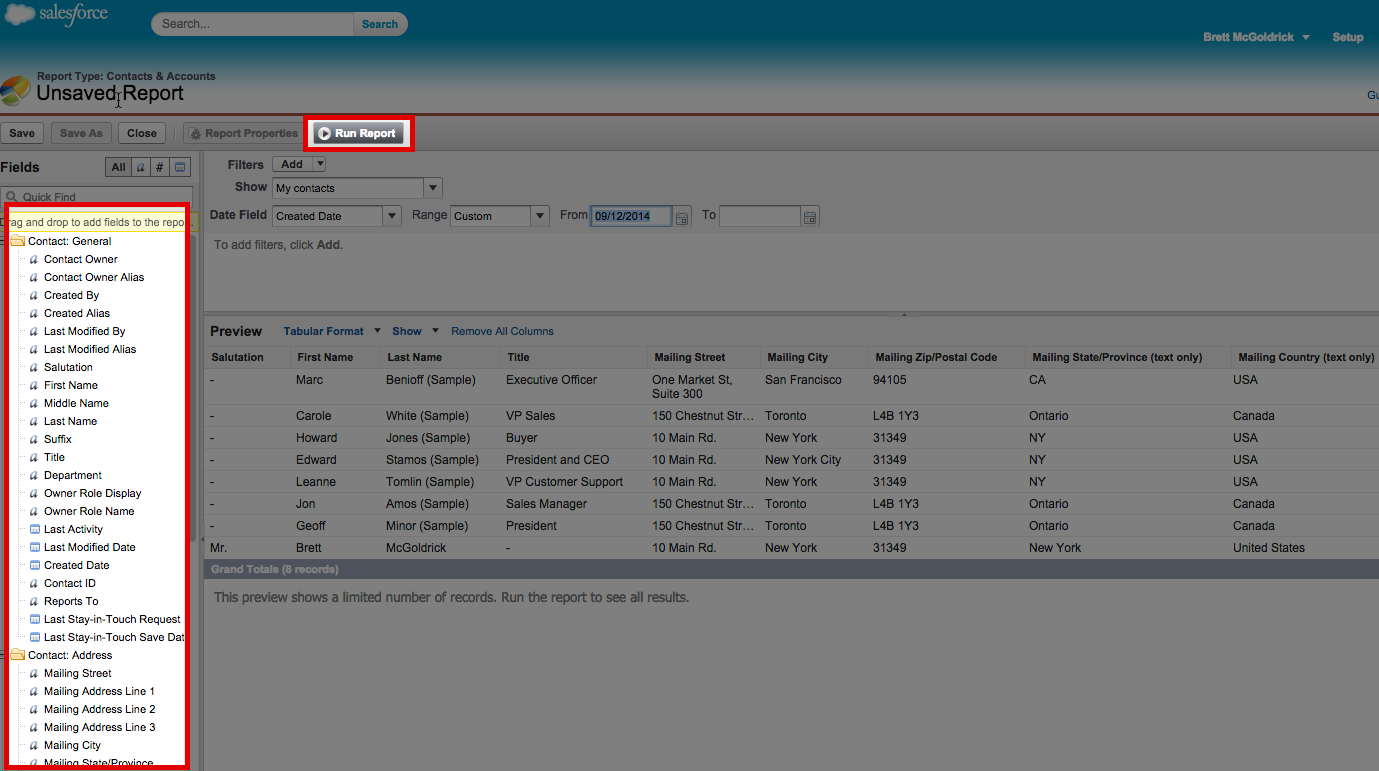Open the From date calendar picker
This screenshot has width=1379, height=771.
click(682, 216)
